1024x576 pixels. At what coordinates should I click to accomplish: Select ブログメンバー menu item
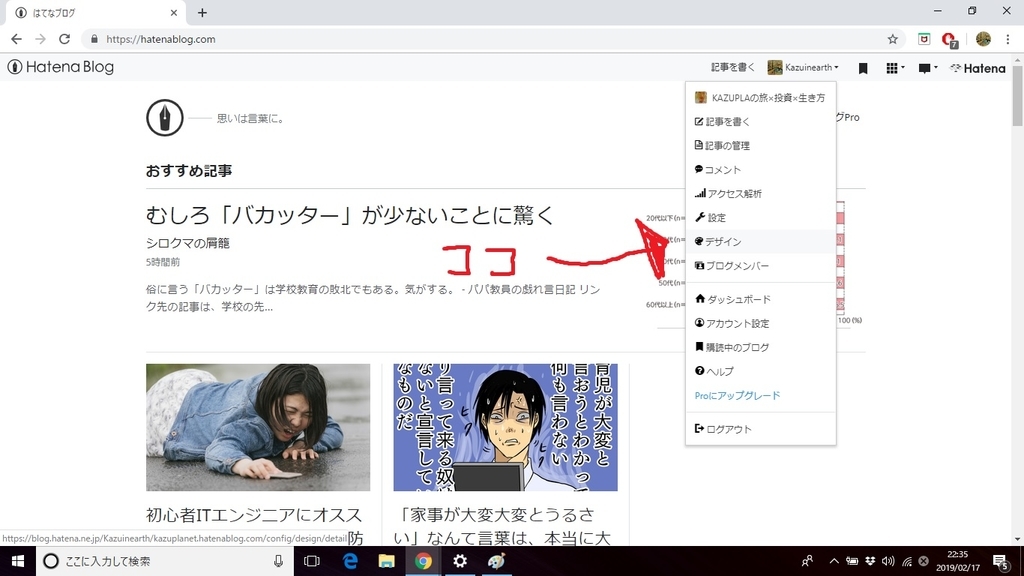pyautogui.click(x=760, y=266)
